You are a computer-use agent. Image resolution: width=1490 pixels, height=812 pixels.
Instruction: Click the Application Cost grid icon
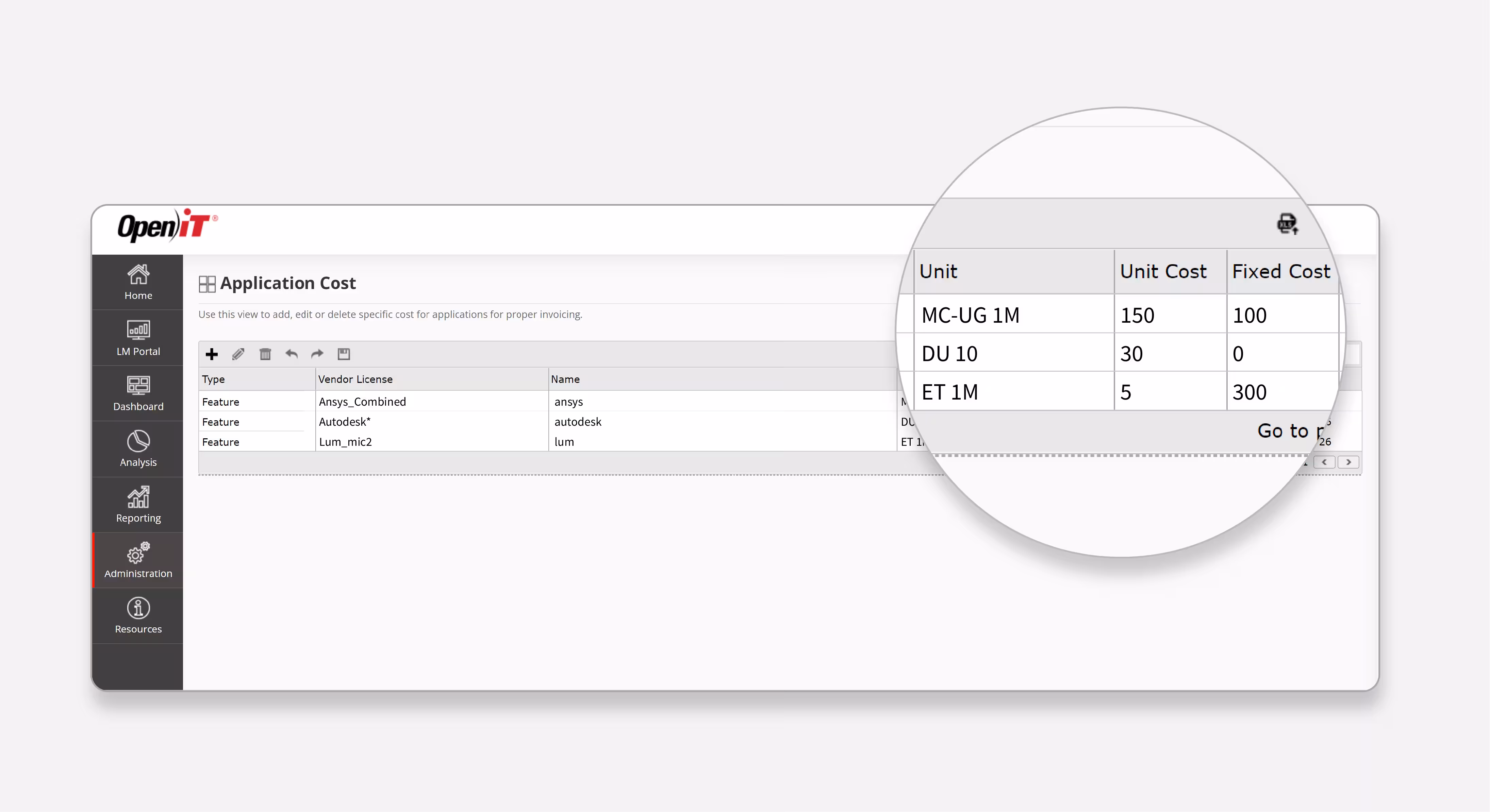click(207, 284)
